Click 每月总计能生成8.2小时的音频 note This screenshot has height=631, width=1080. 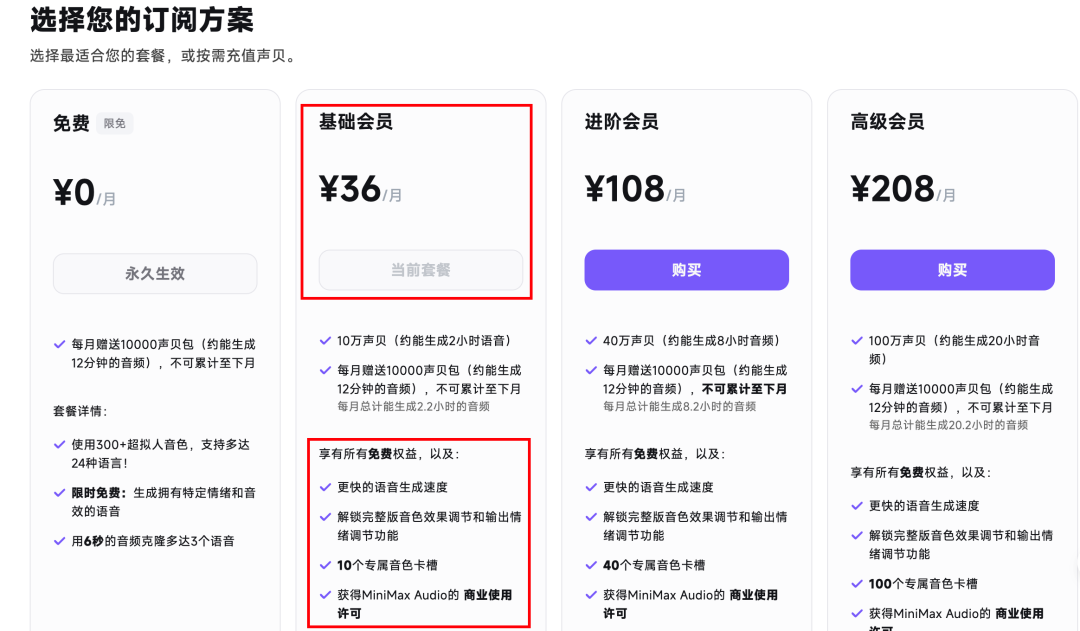(x=680, y=406)
